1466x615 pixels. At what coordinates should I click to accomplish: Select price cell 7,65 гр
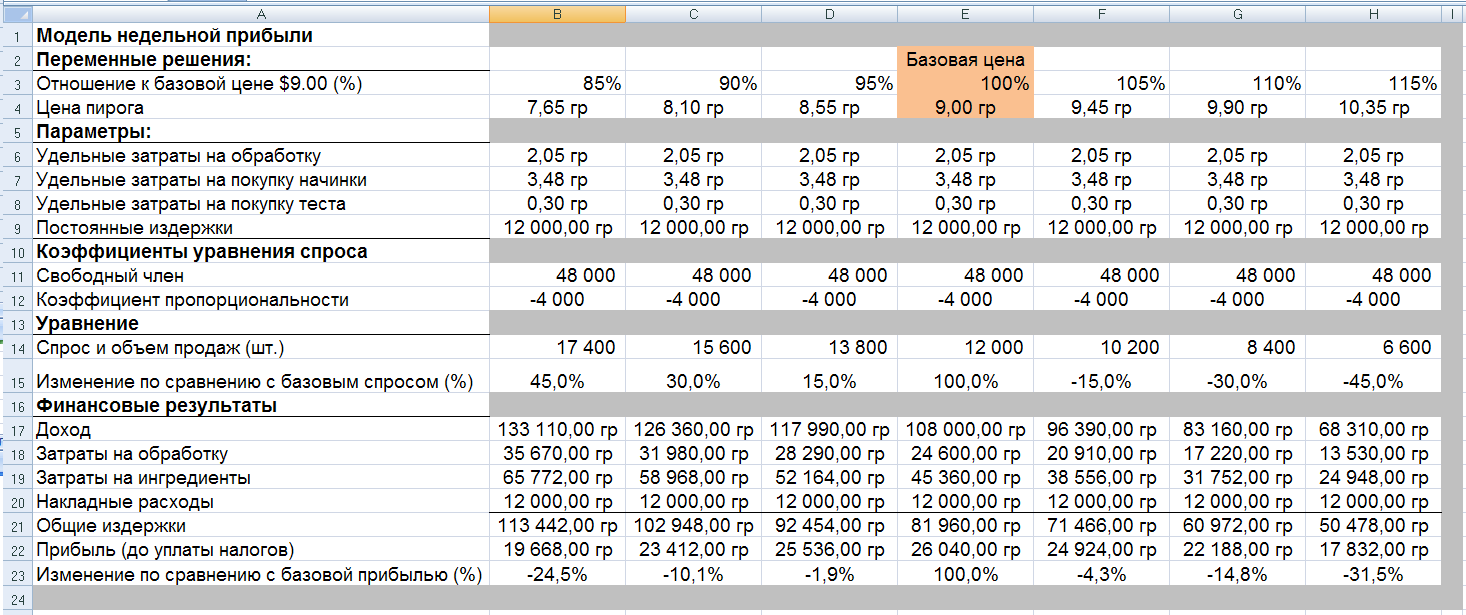point(557,107)
